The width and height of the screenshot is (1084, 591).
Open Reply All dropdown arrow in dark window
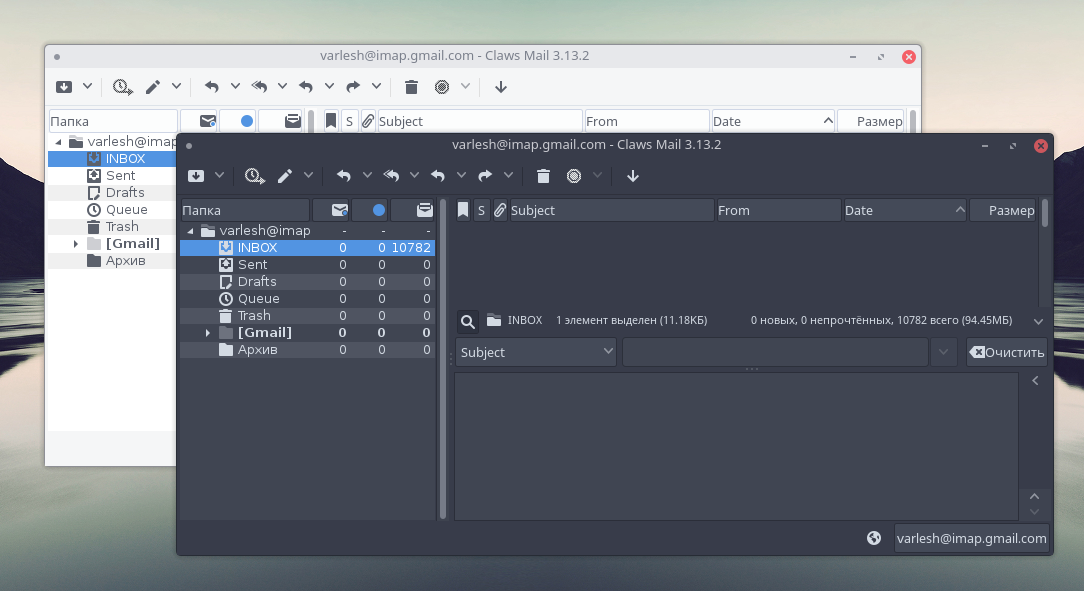click(x=414, y=176)
